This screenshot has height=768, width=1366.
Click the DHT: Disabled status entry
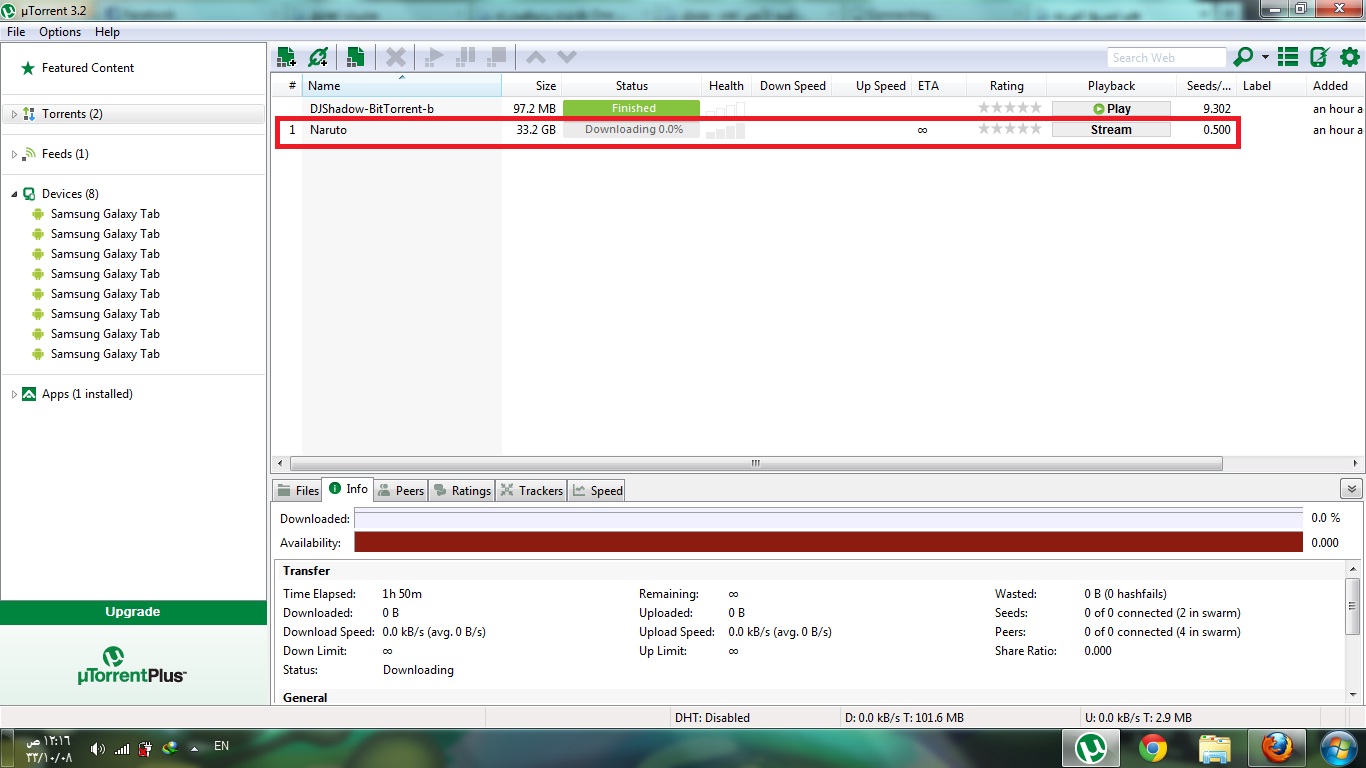pos(712,718)
